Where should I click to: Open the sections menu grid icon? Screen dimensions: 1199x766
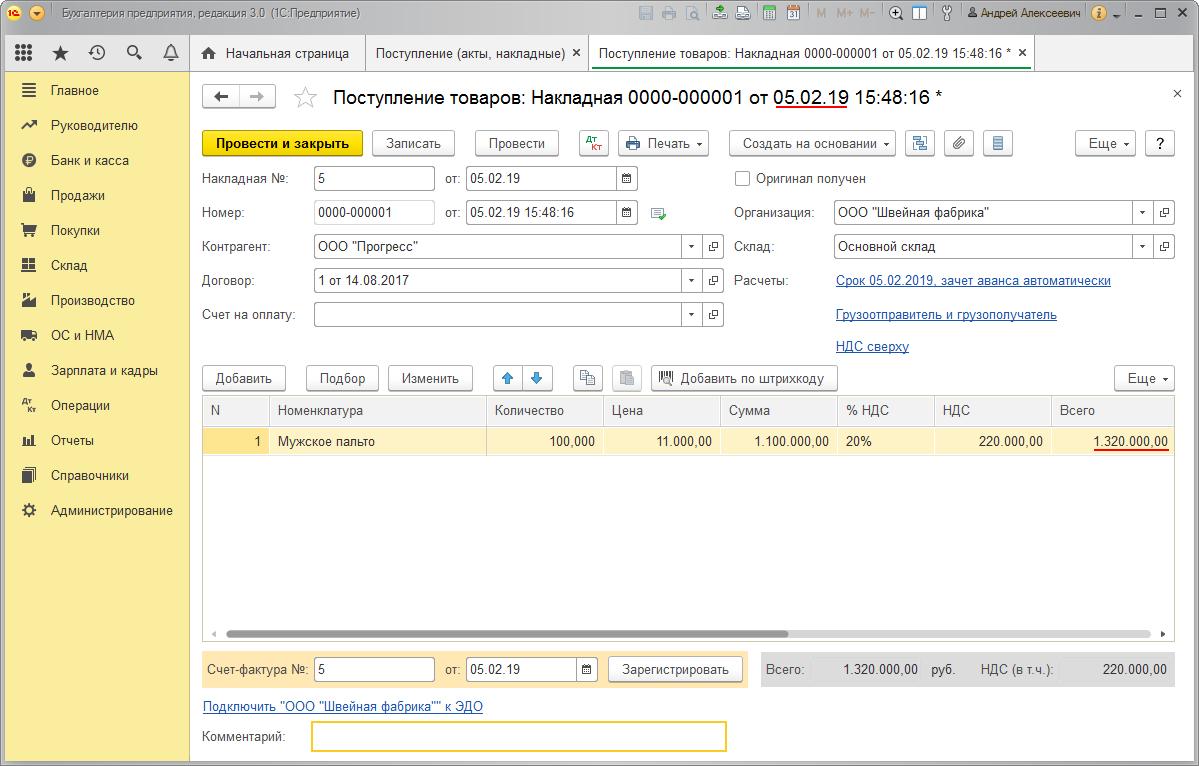click(x=24, y=53)
